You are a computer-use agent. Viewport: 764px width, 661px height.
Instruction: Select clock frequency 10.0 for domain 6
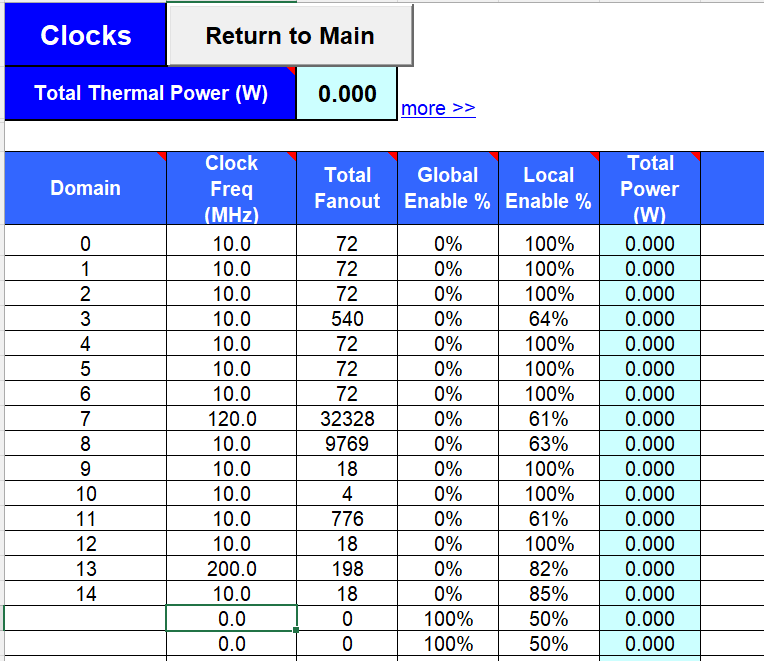[231, 393]
